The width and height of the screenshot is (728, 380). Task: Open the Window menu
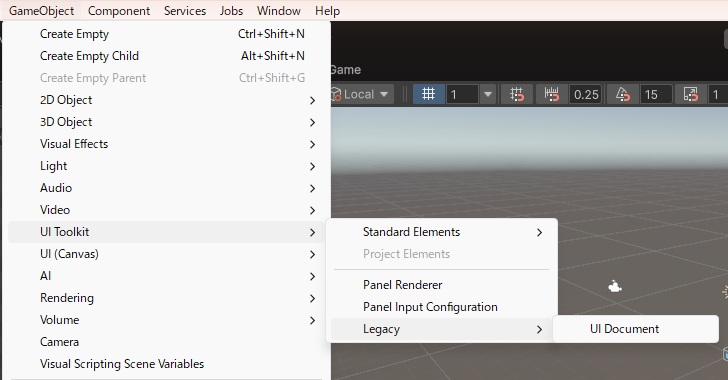coord(279,11)
